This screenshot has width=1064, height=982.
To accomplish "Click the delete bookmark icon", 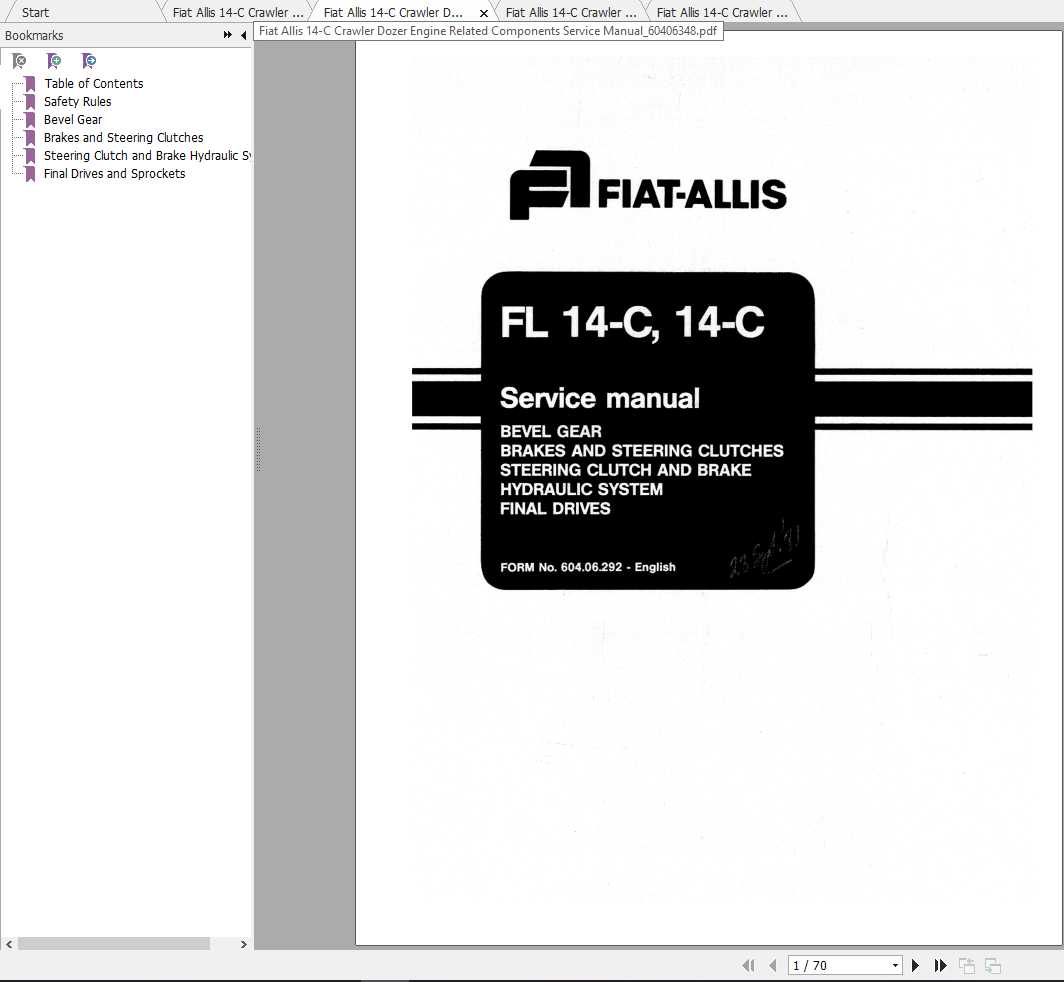I will (x=20, y=61).
